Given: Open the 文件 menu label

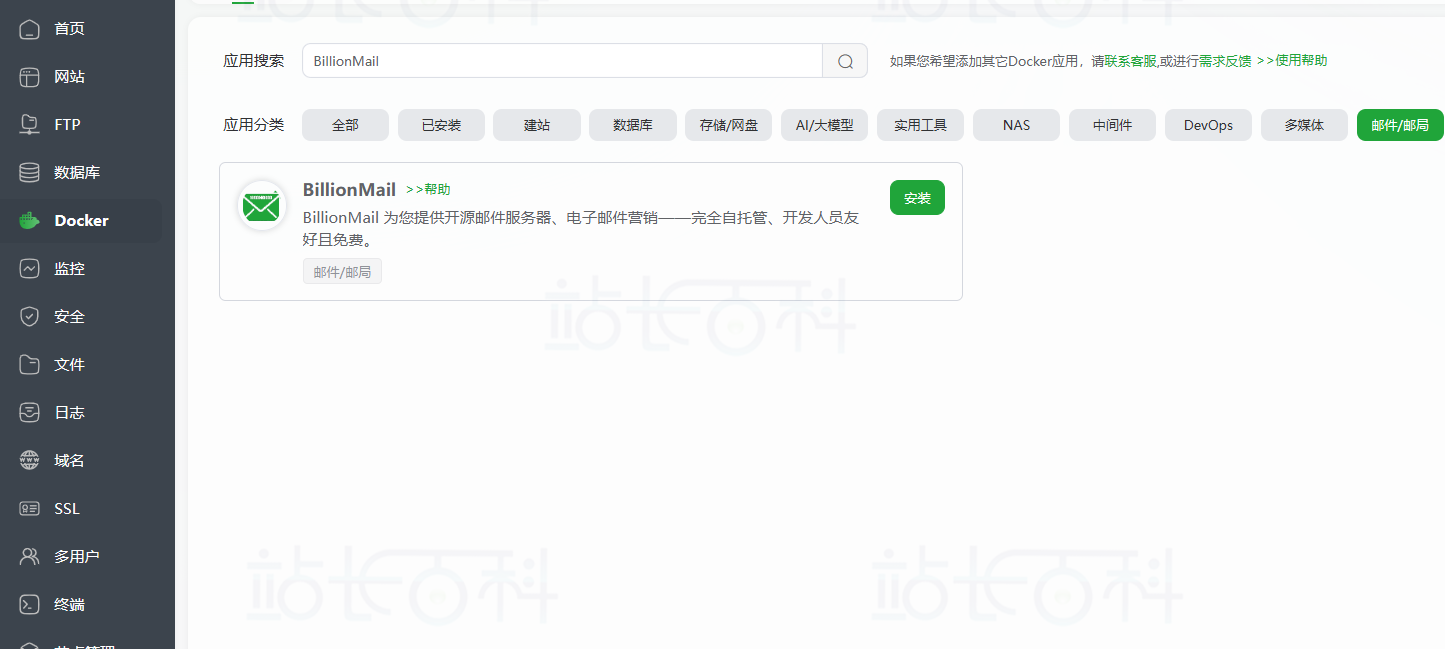Looking at the screenshot, I should point(69,364).
